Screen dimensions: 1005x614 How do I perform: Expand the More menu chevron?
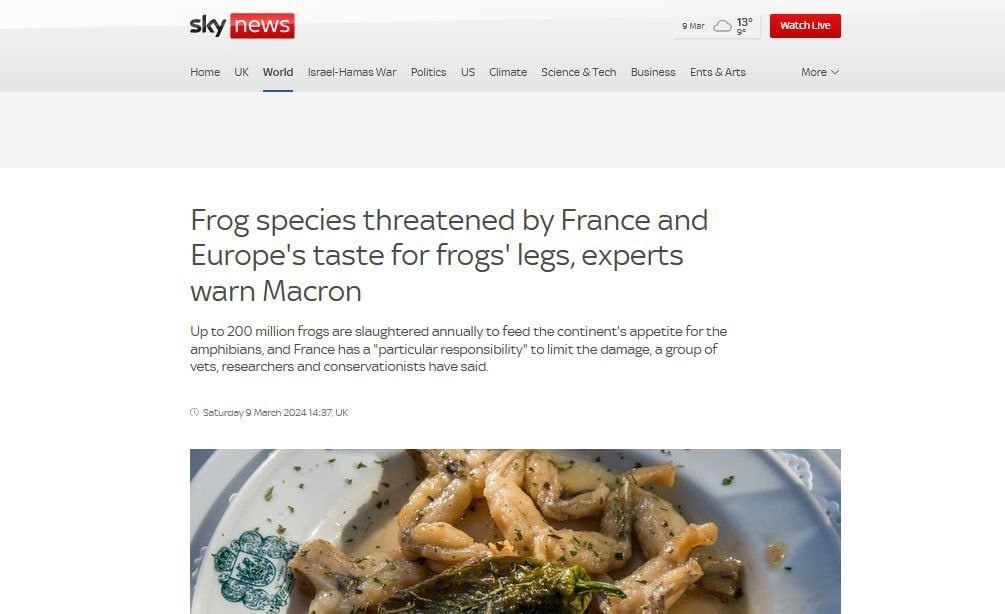(x=835, y=72)
